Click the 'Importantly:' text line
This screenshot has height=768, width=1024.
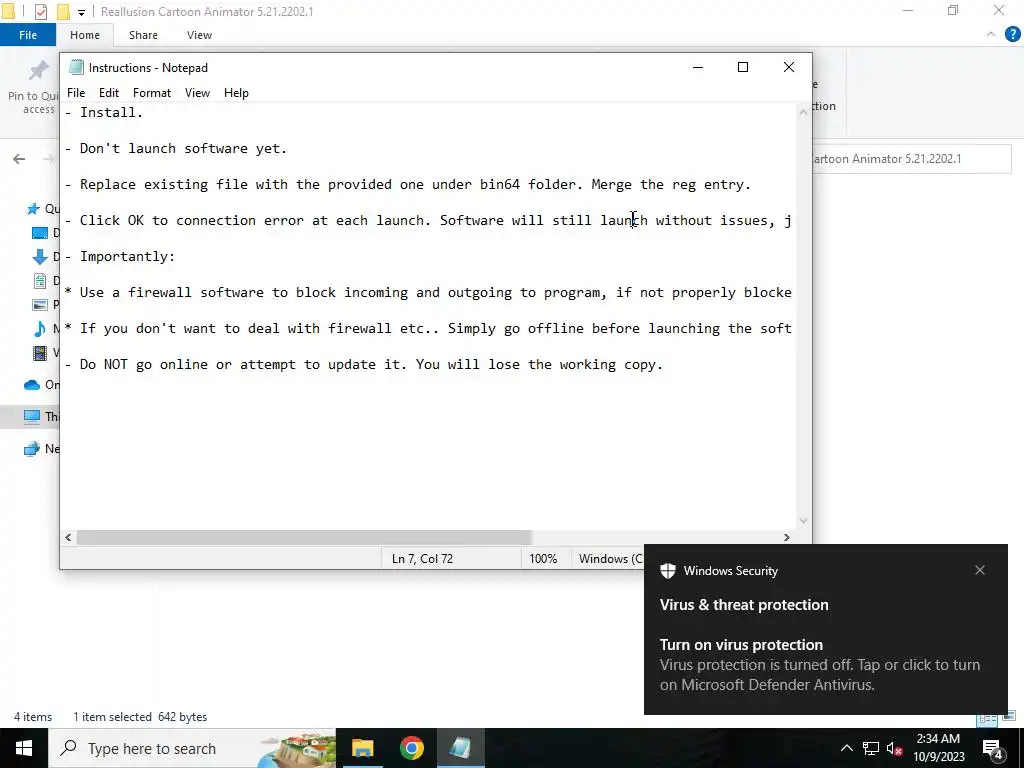tap(120, 256)
